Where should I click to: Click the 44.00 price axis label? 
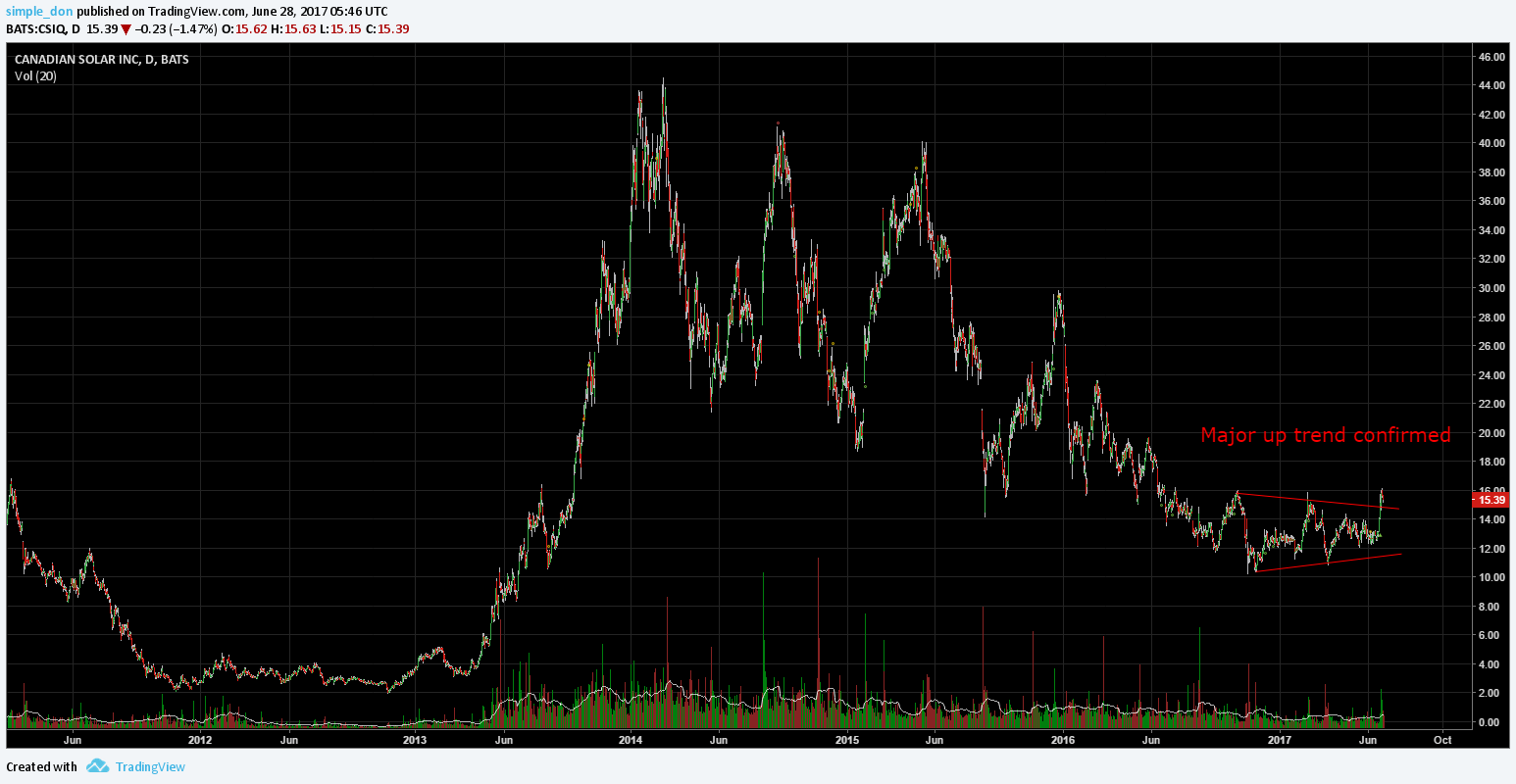pos(1491,85)
